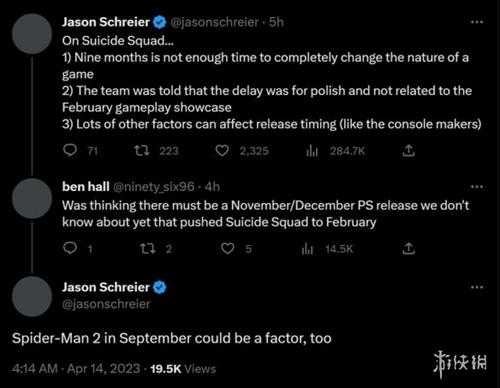
Task: Click Jason Schreier name on top tweet
Action: coord(106,22)
